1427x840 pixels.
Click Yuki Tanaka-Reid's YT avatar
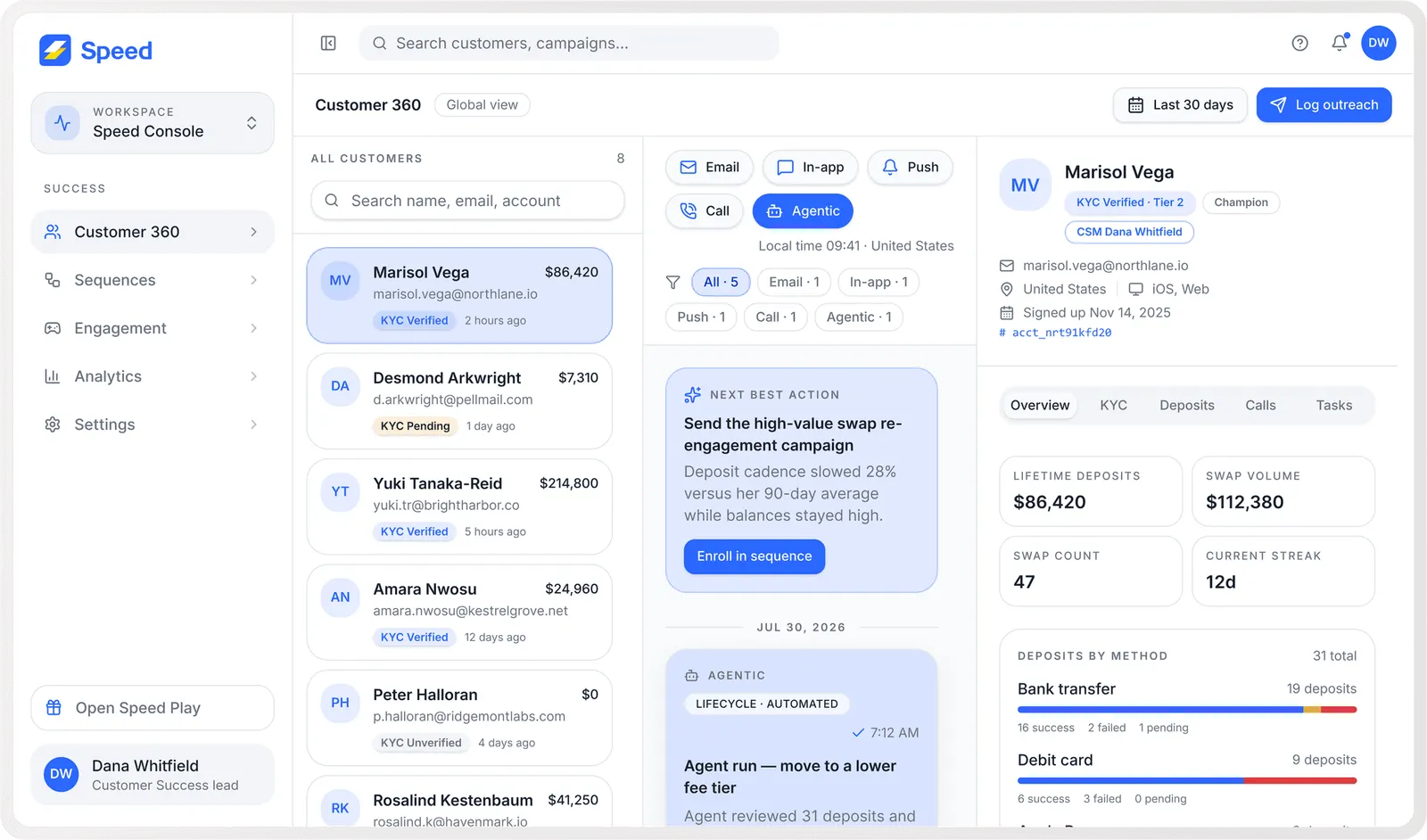coord(340,491)
